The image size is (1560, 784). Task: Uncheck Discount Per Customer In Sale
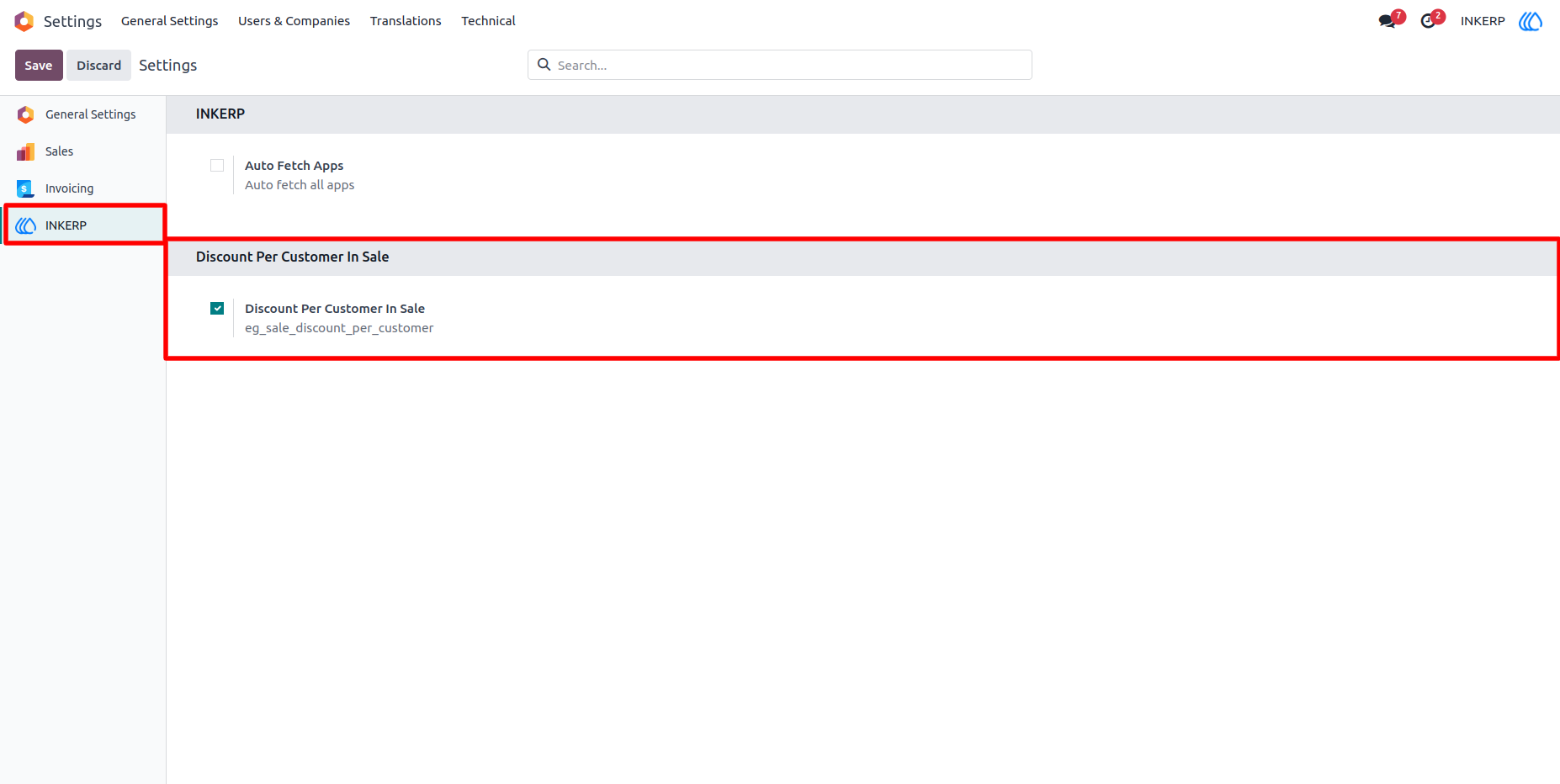[217, 309]
